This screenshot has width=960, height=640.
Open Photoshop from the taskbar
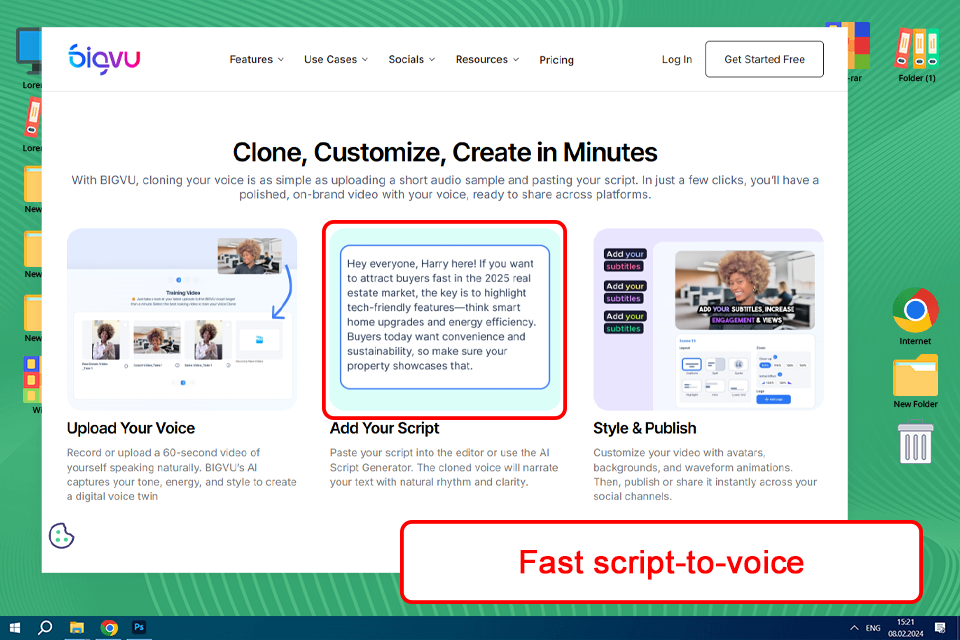pyautogui.click(x=139, y=628)
